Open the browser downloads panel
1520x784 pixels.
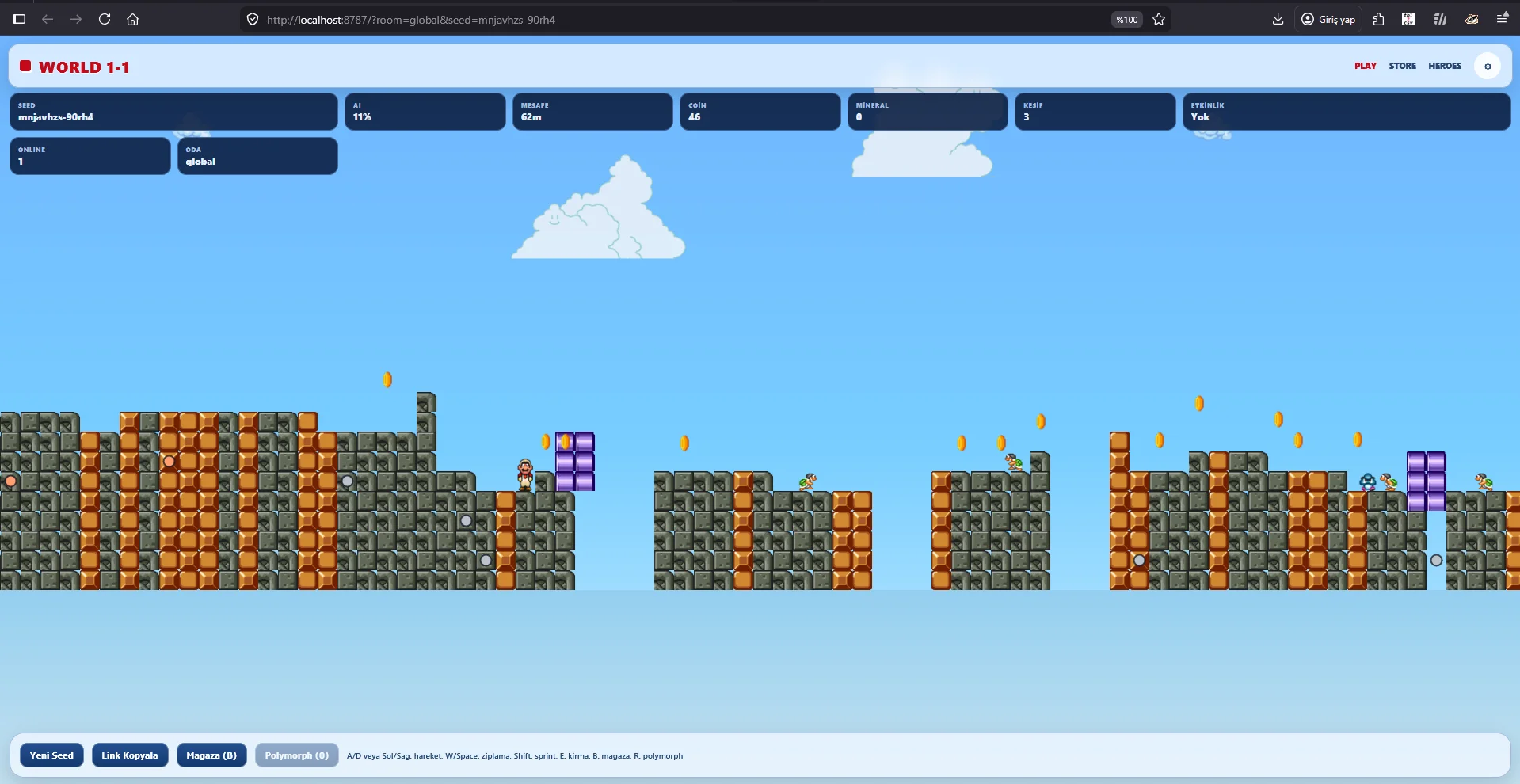tap(1278, 19)
